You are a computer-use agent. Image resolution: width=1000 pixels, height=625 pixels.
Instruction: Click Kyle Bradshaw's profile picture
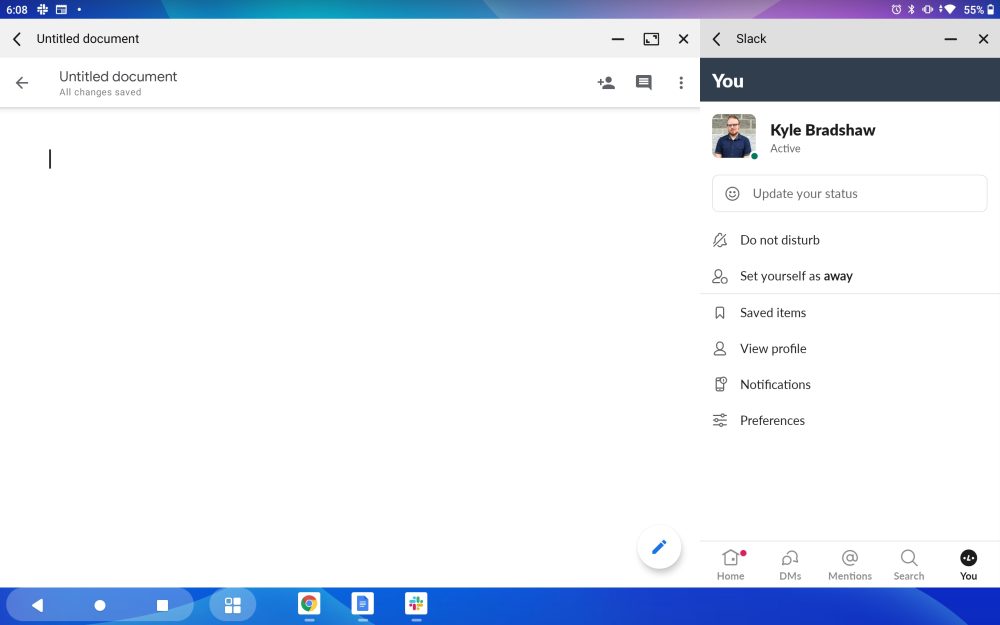point(734,136)
